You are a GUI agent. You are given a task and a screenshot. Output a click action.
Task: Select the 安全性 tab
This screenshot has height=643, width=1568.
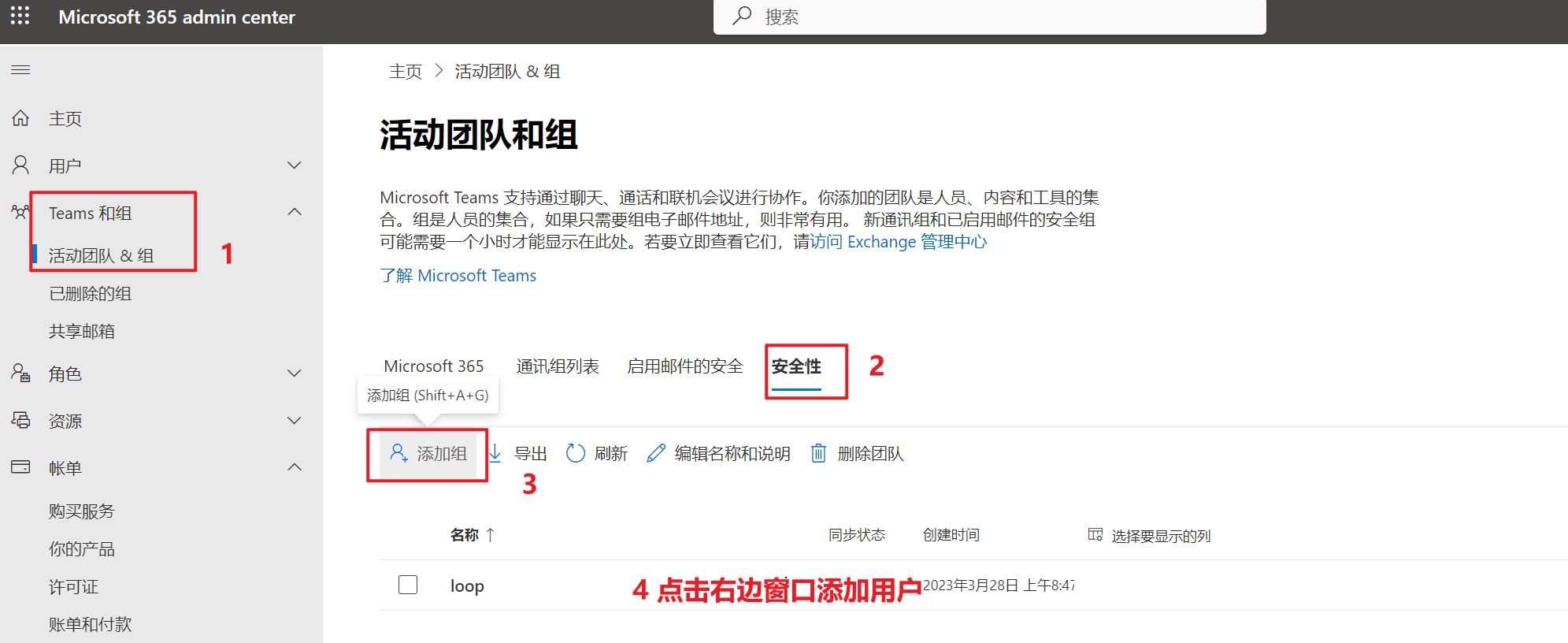tap(796, 367)
